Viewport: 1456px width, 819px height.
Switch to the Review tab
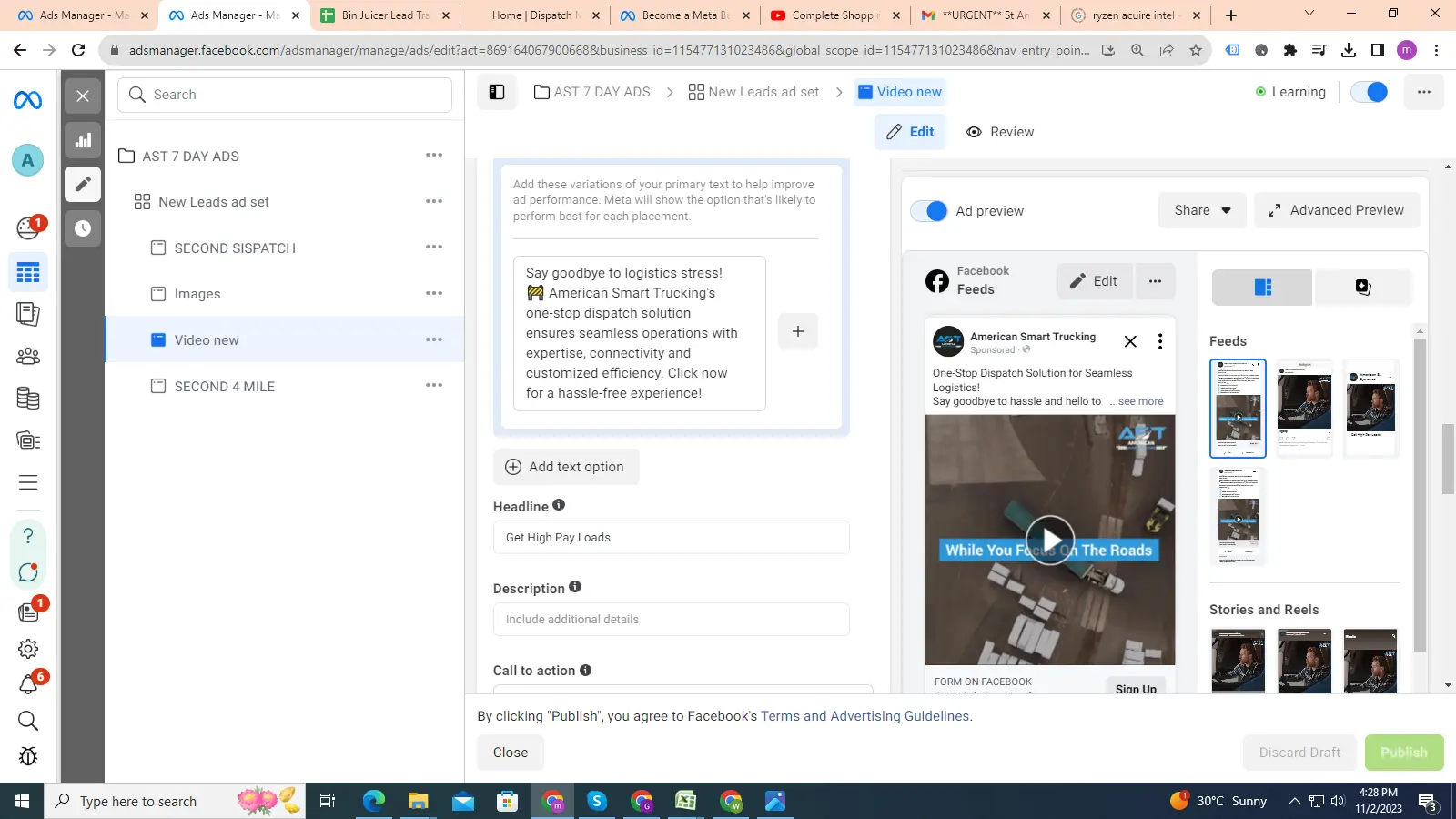pyautogui.click(x=1000, y=132)
